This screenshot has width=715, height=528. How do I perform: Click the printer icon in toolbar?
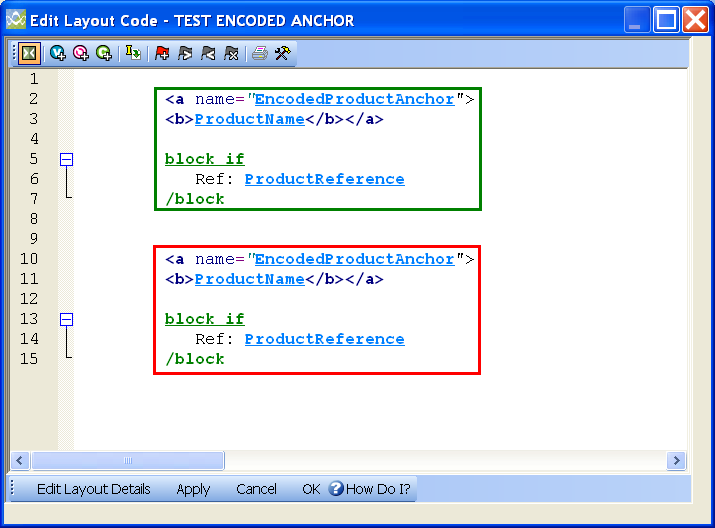[x=259, y=53]
